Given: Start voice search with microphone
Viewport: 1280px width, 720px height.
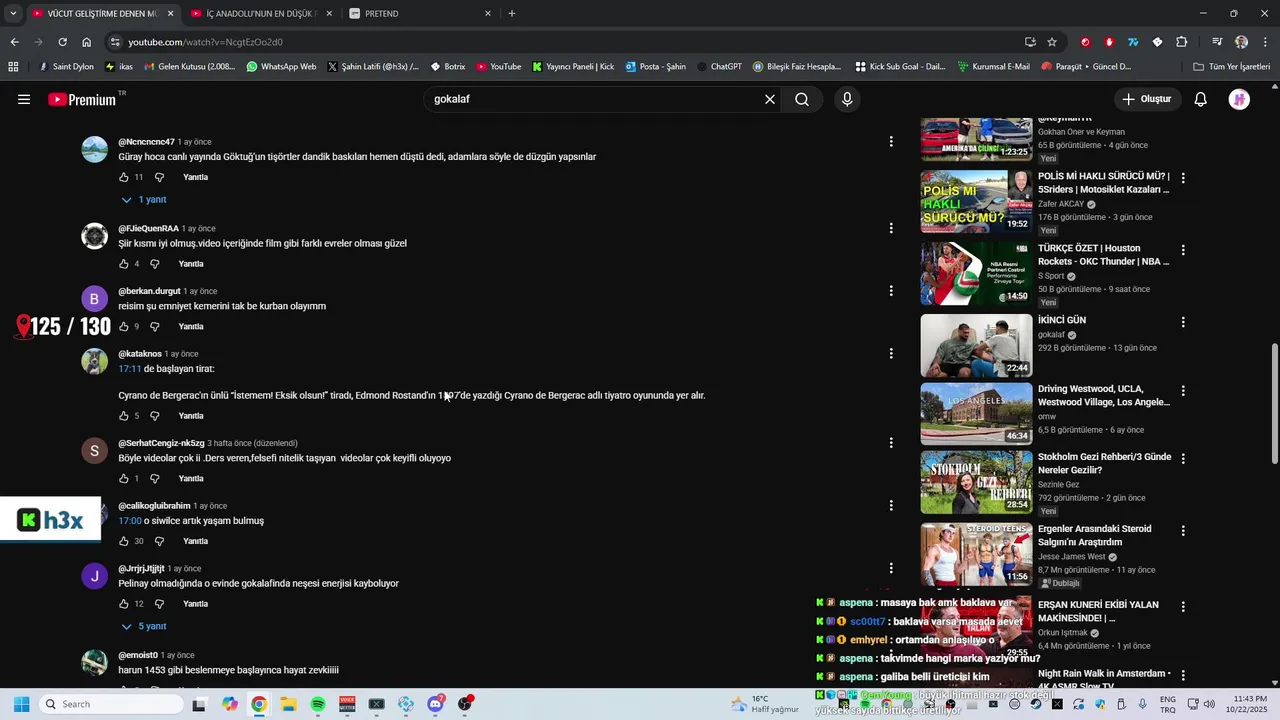Looking at the screenshot, I should (847, 99).
